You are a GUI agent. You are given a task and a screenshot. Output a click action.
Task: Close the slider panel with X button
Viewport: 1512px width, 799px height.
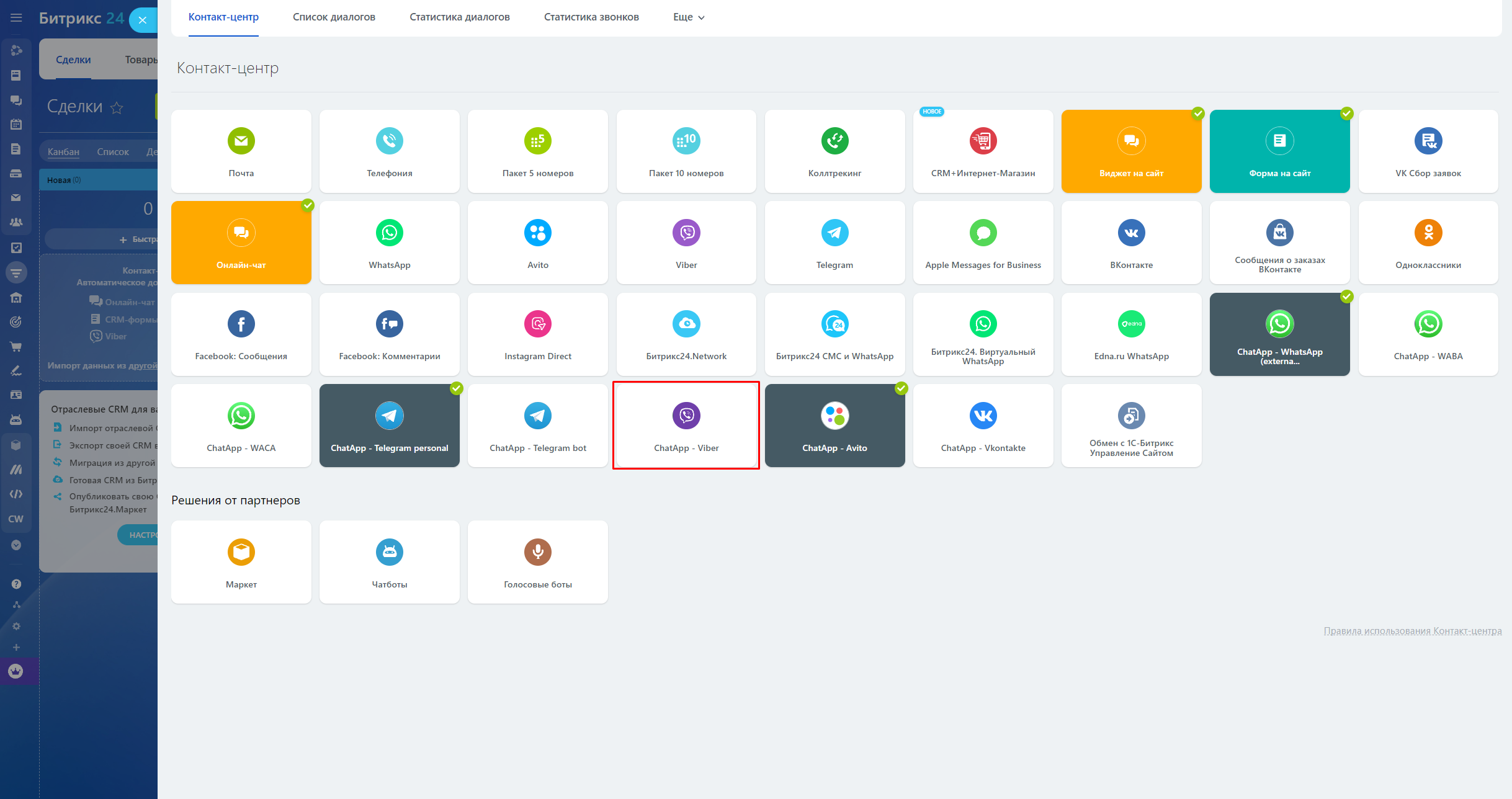(x=142, y=20)
